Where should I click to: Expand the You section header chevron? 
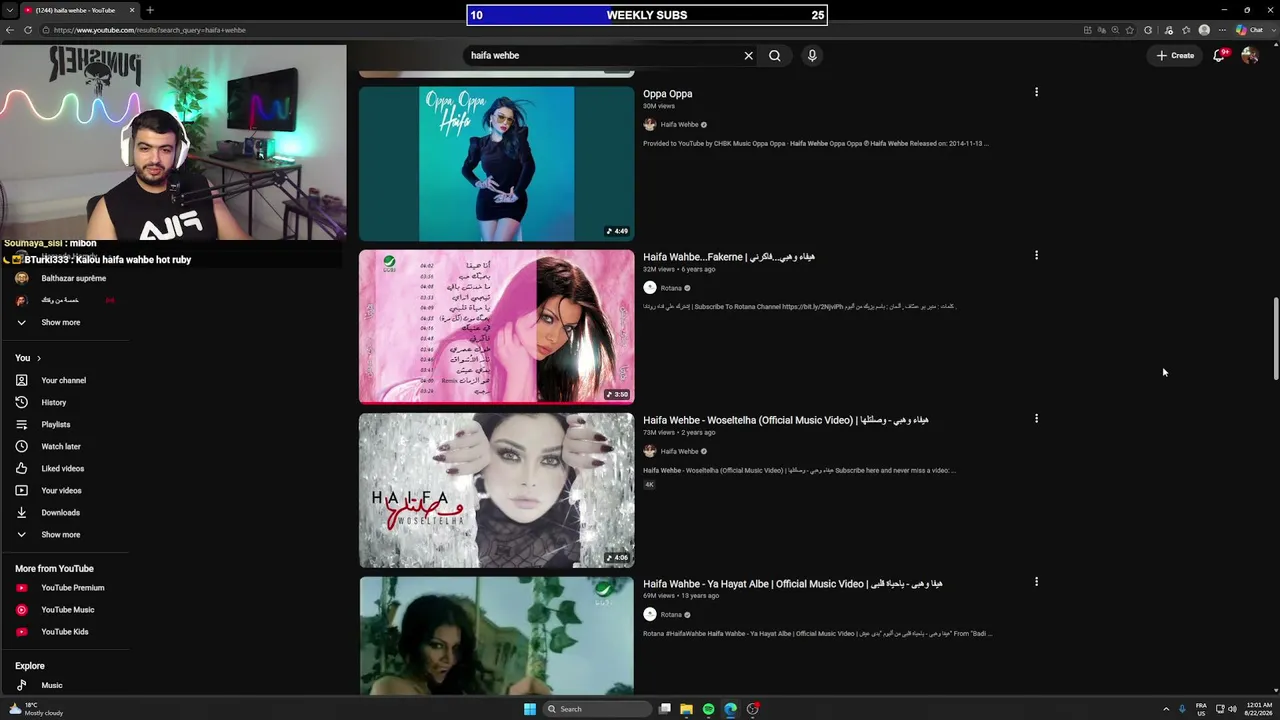click(x=38, y=358)
